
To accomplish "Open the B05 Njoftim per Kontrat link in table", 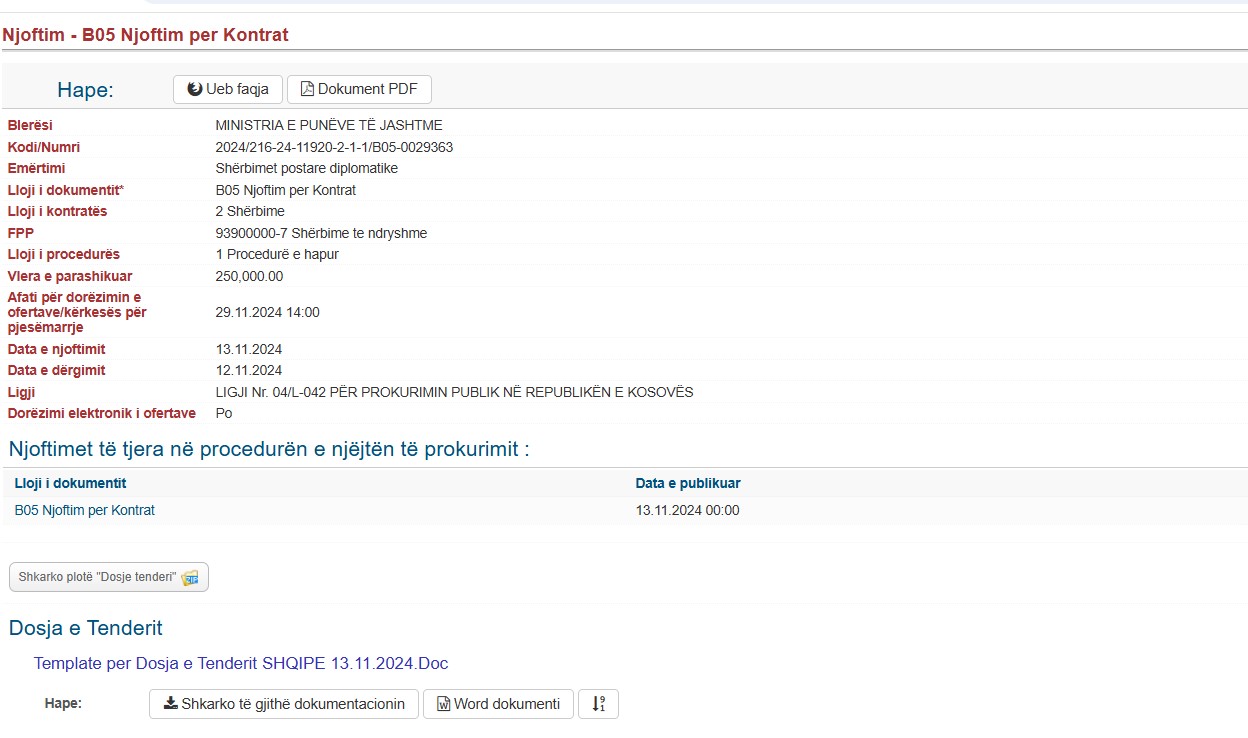I will [x=85, y=510].
